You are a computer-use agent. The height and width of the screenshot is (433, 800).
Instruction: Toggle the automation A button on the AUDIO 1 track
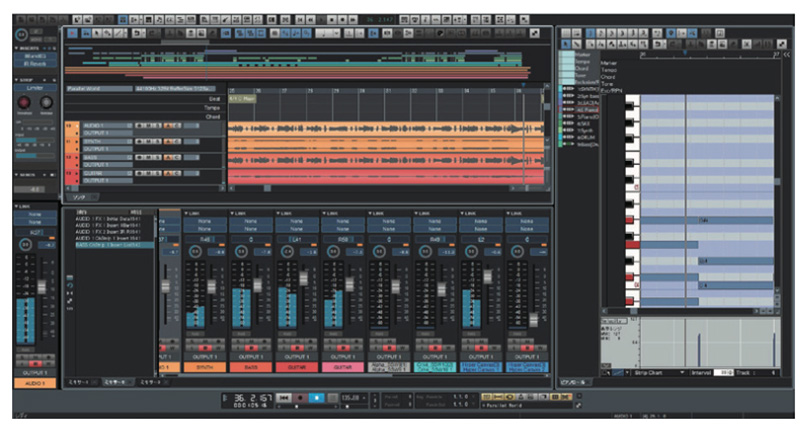pos(167,125)
